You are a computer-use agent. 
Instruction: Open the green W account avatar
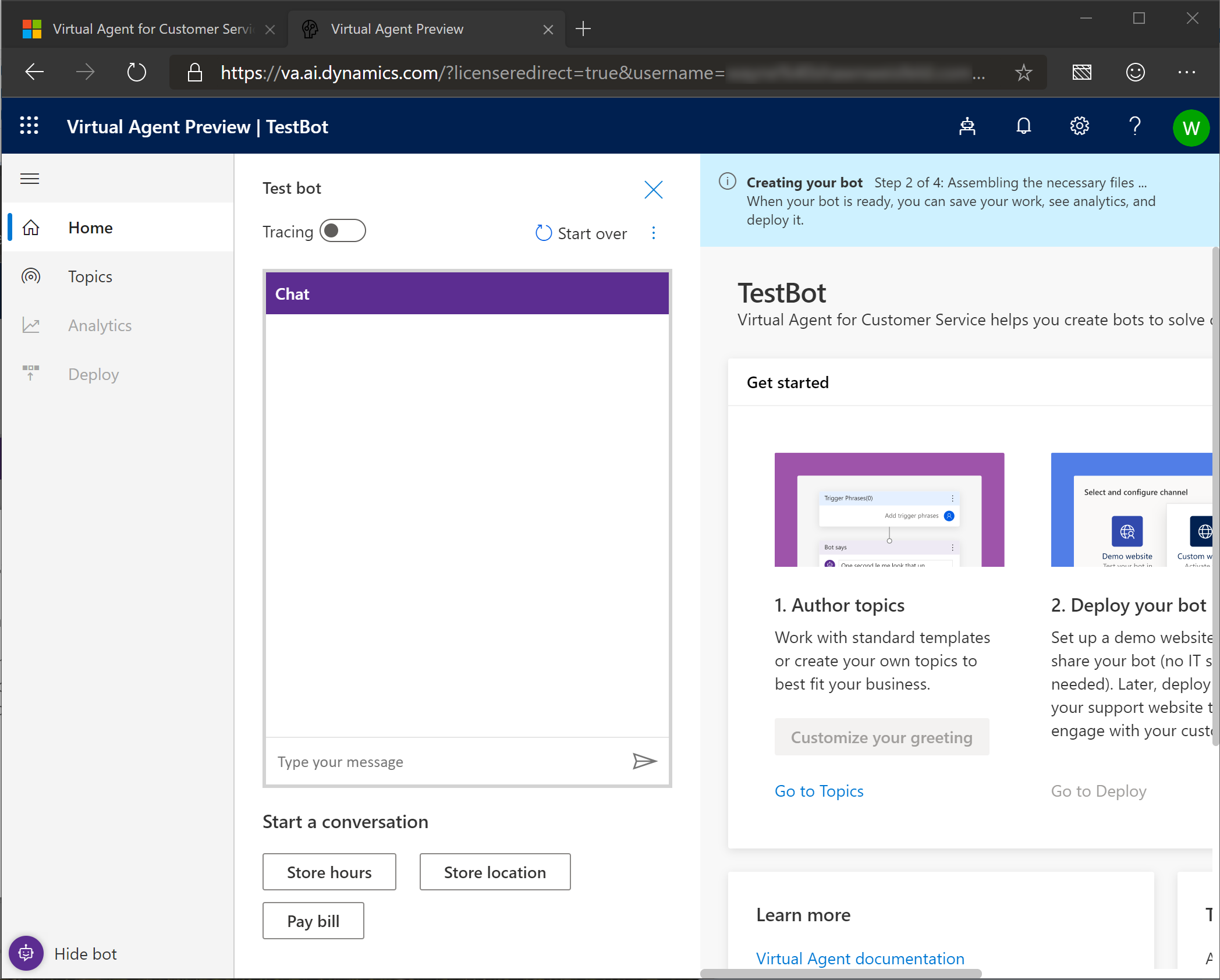(1190, 127)
